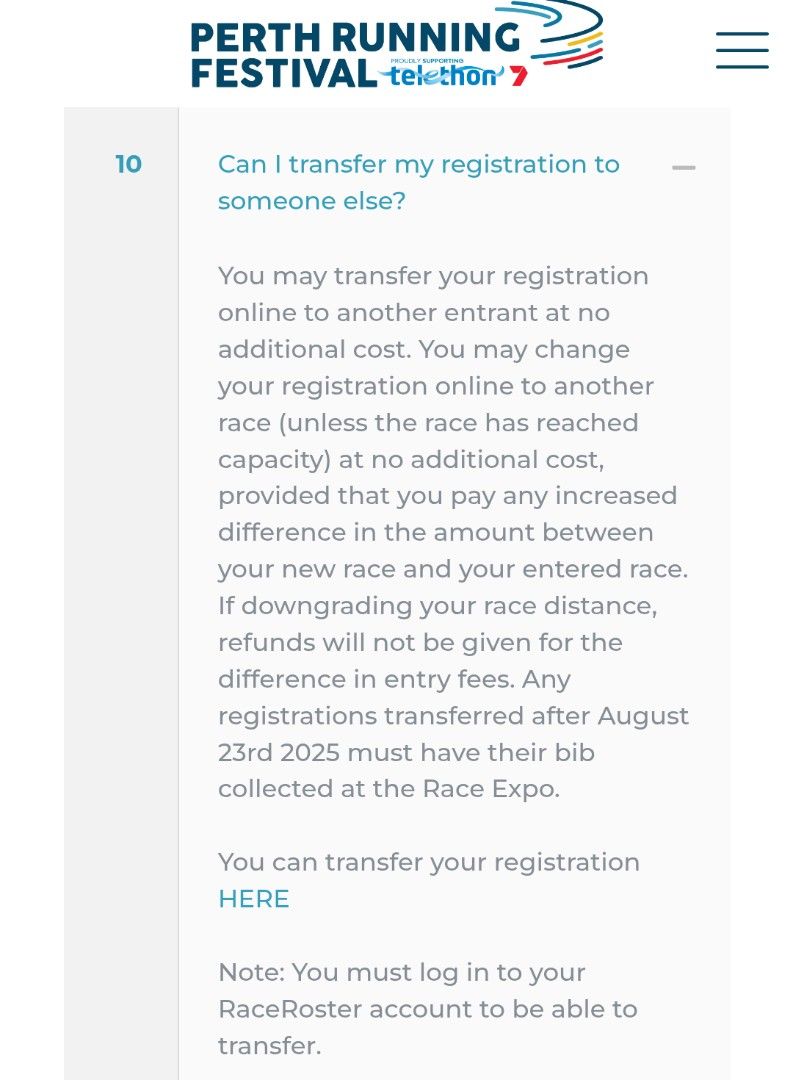
Task: Open the hamburger navigation menu
Action: 741,50
